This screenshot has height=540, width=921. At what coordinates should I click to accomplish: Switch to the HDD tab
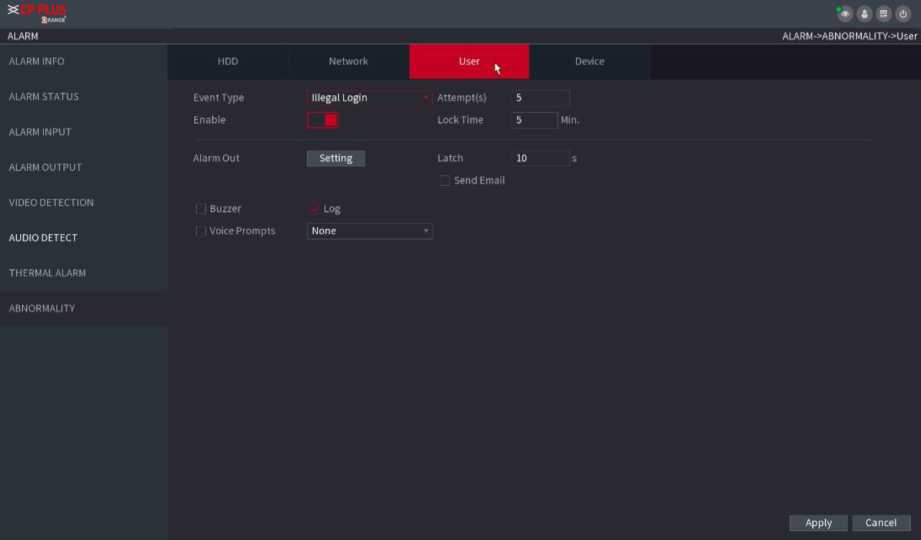pos(228,62)
